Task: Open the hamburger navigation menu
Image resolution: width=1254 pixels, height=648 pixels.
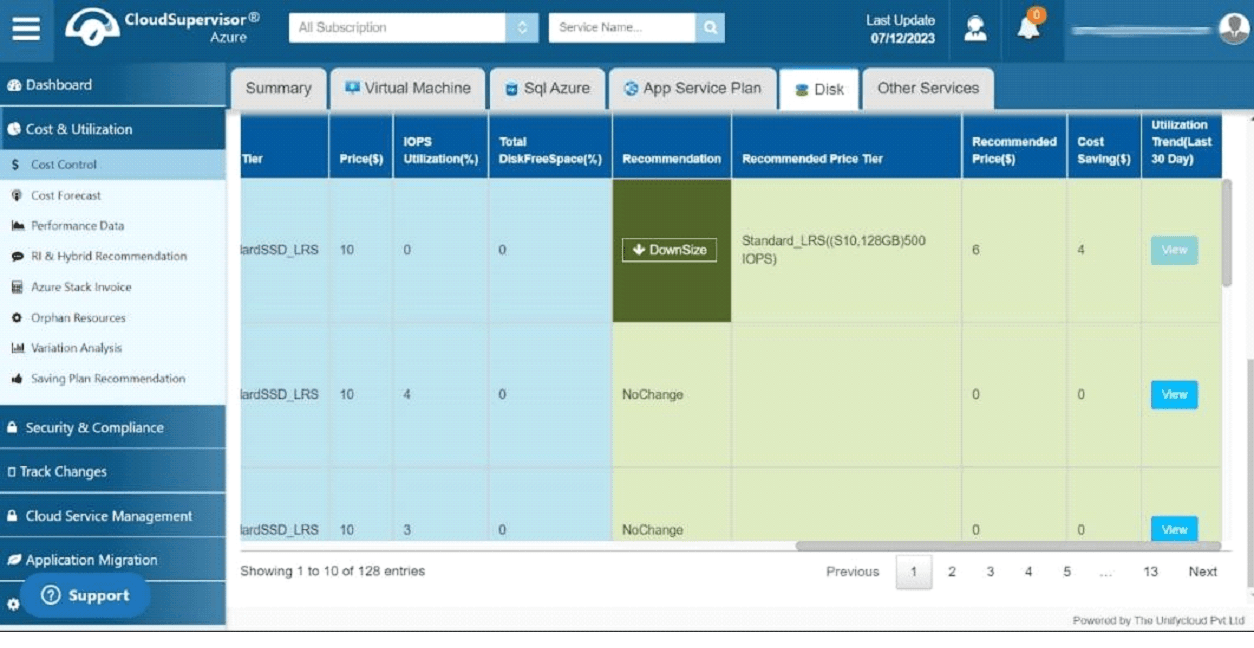Action: pyautogui.click(x=26, y=28)
